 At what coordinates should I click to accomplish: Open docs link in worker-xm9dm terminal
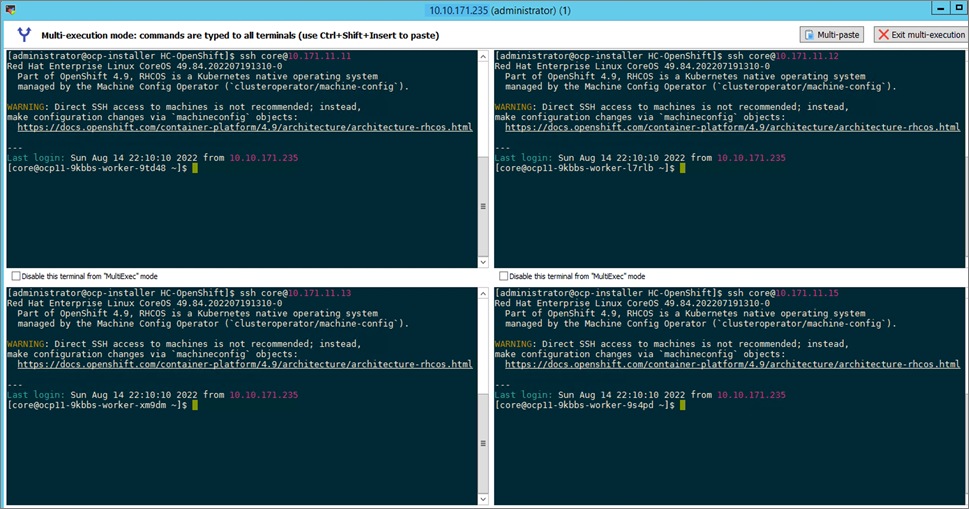click(x=245, y=364)
